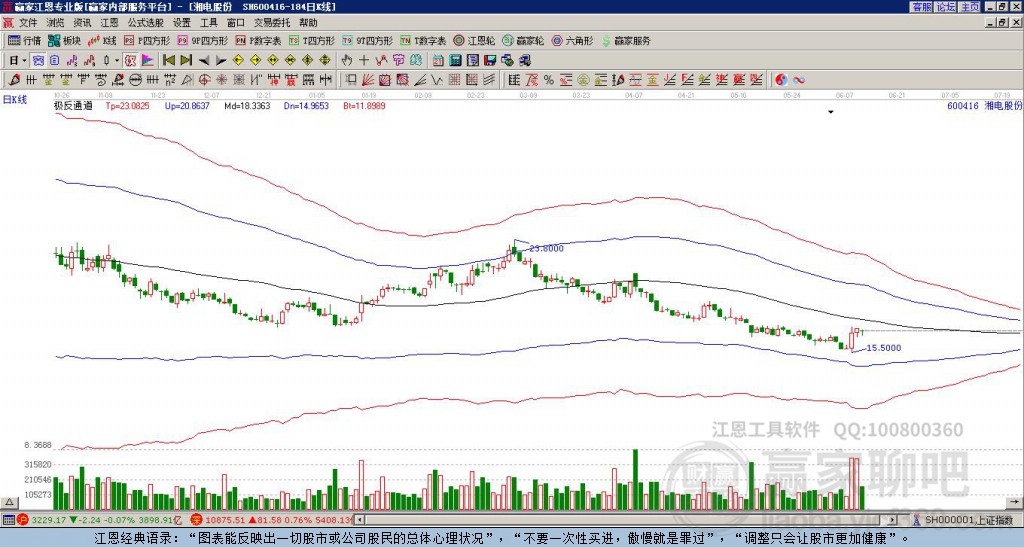Click the circled crosshair target icon

pos(204,80)
